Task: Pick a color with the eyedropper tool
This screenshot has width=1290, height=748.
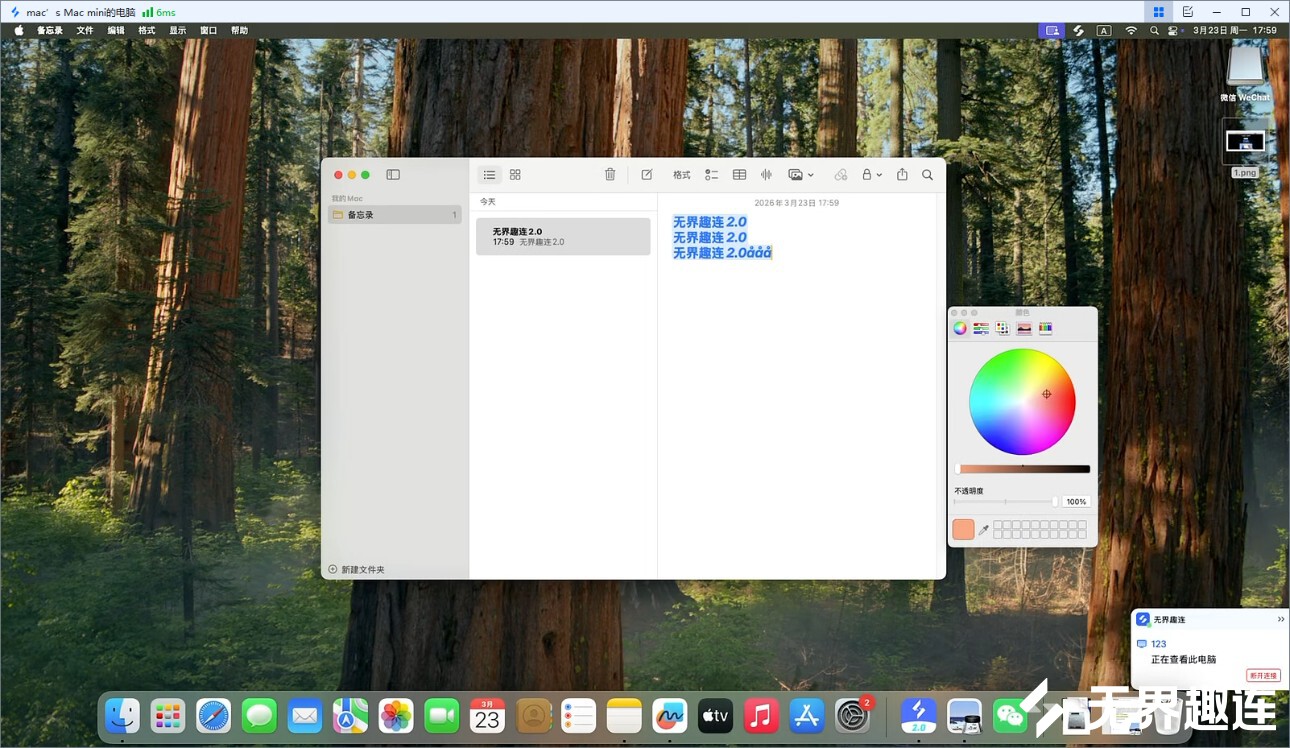Action: click(983, 530)
